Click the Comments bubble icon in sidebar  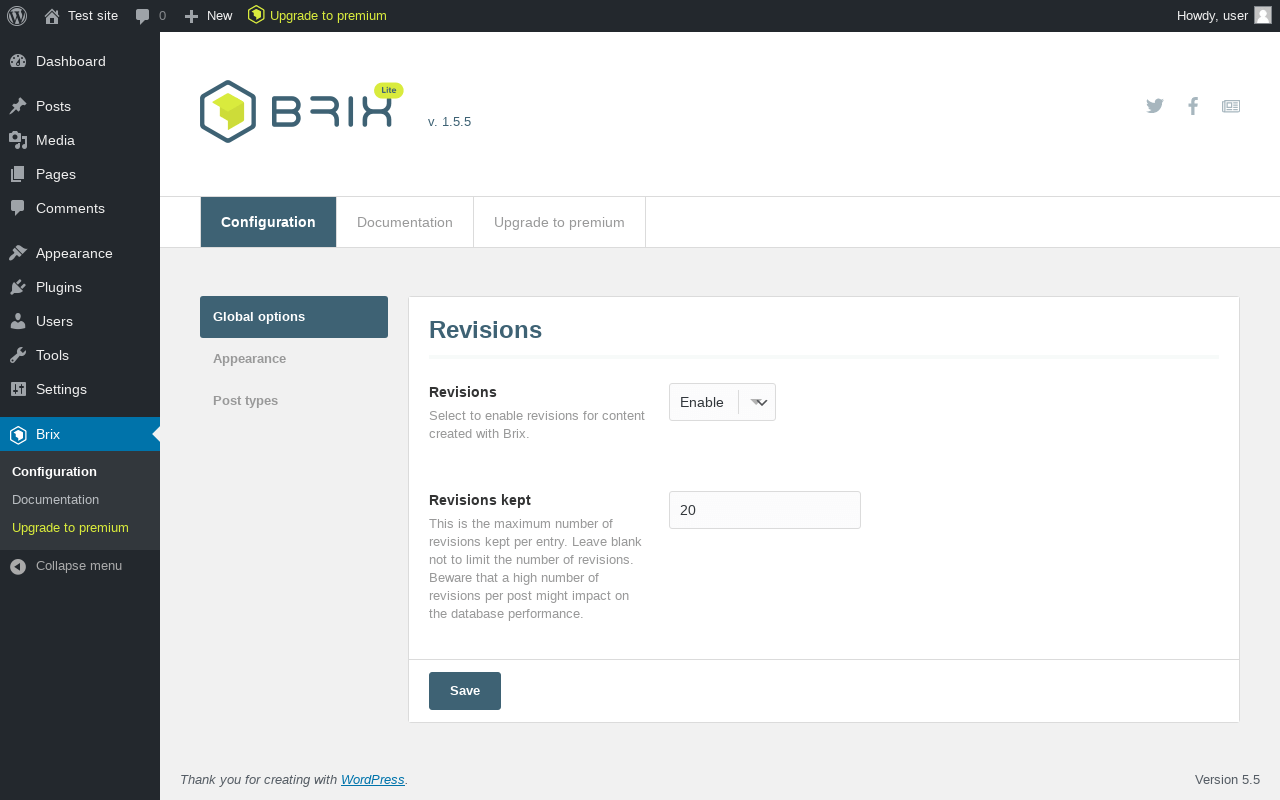[18, 208]
